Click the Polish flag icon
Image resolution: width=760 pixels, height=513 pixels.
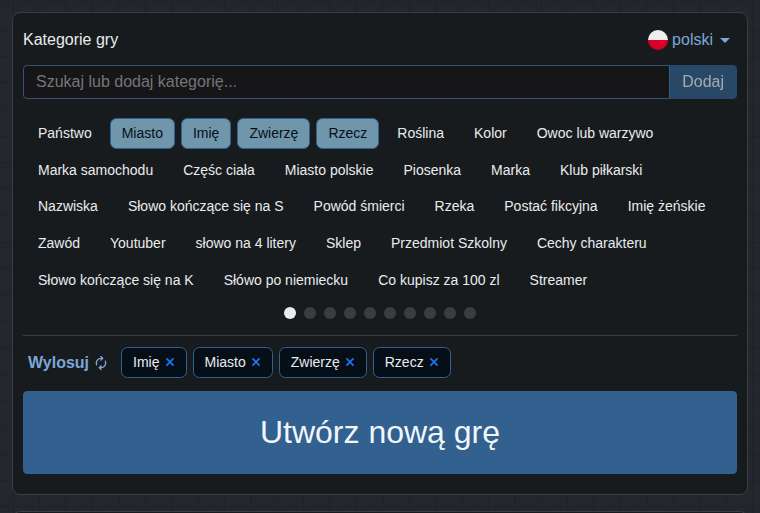coord(658,40)
